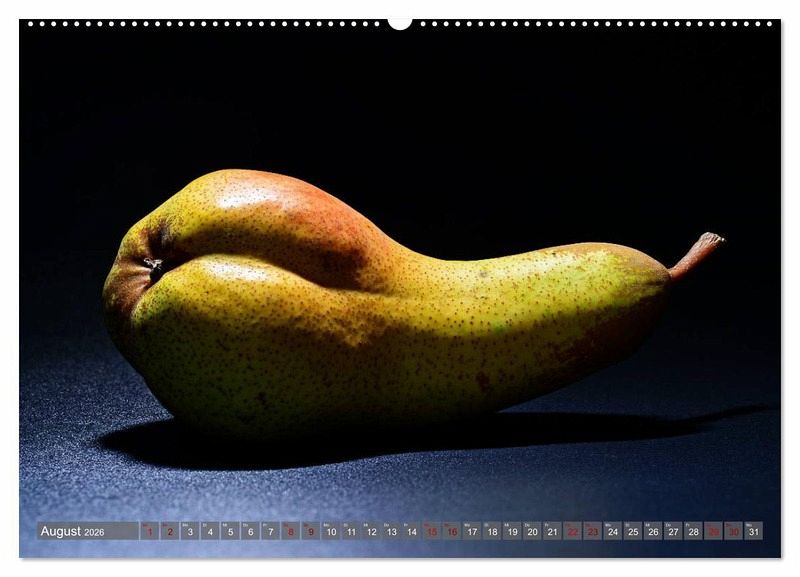This screenshot has height=577, width=800.
Task: Click date 18 in the calendar row
Action: point(492,531)
